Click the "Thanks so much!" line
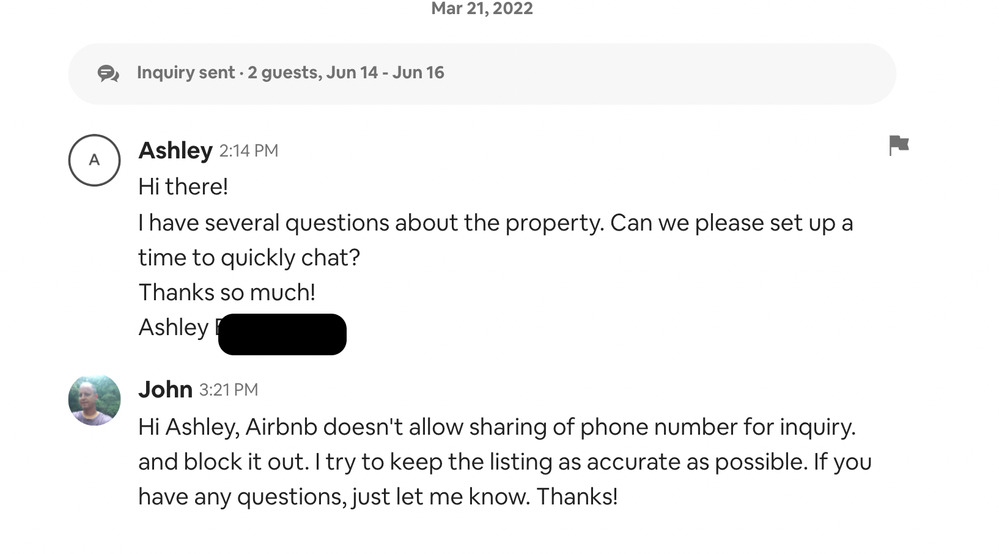The height and width of the screenshot is (554, 999). (x=225, y=292)
